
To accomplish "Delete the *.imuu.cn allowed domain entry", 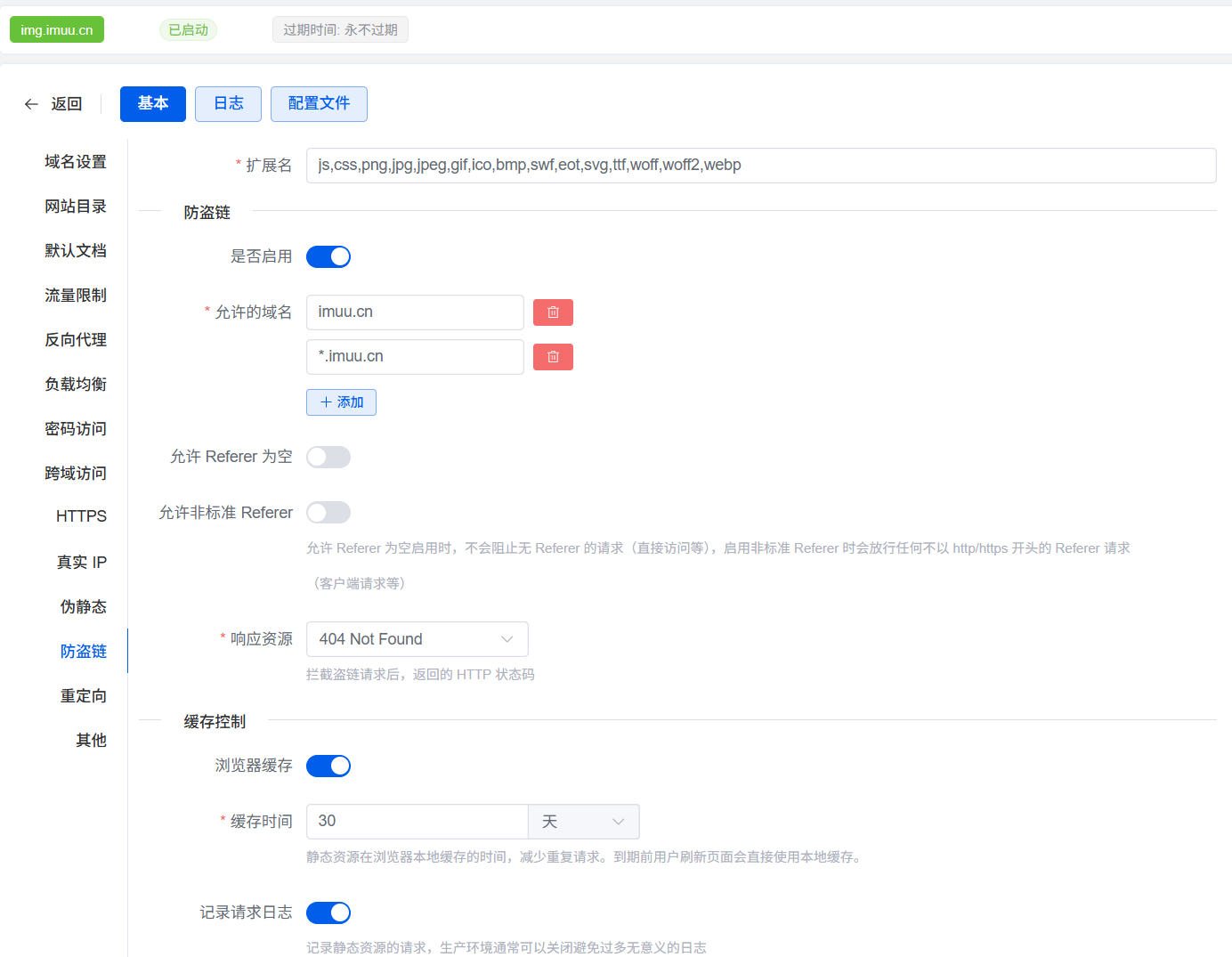I will pyautogui.click(x=553, y=357).
